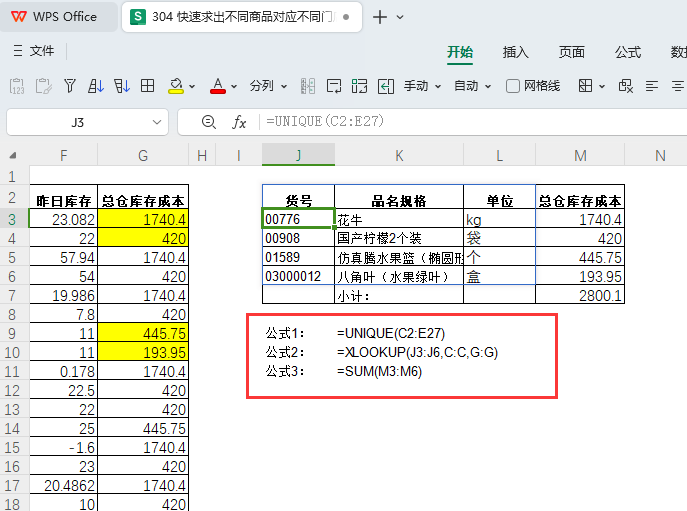
Task: Click cell containing 国产柠檬2个装
Action: [x=399, y=238]
